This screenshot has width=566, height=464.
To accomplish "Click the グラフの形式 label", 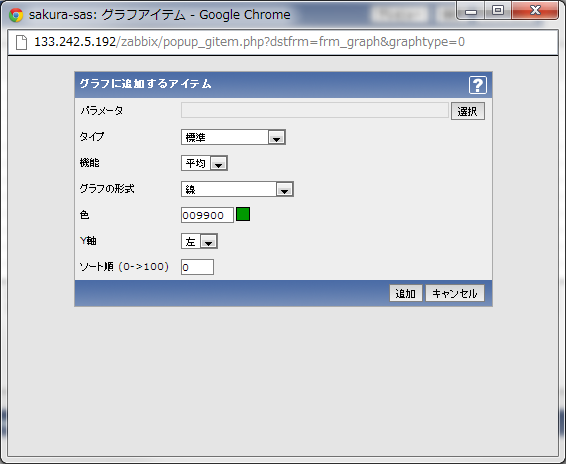I will (x=107, y=188).
